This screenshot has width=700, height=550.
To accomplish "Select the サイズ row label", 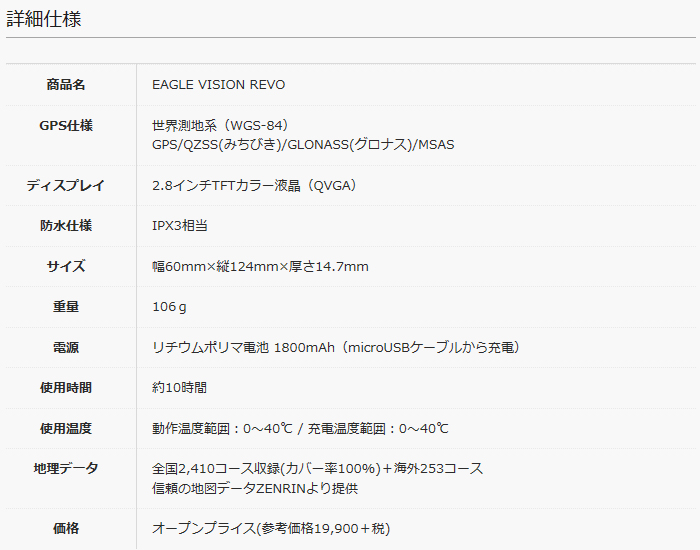I will 66,266.
